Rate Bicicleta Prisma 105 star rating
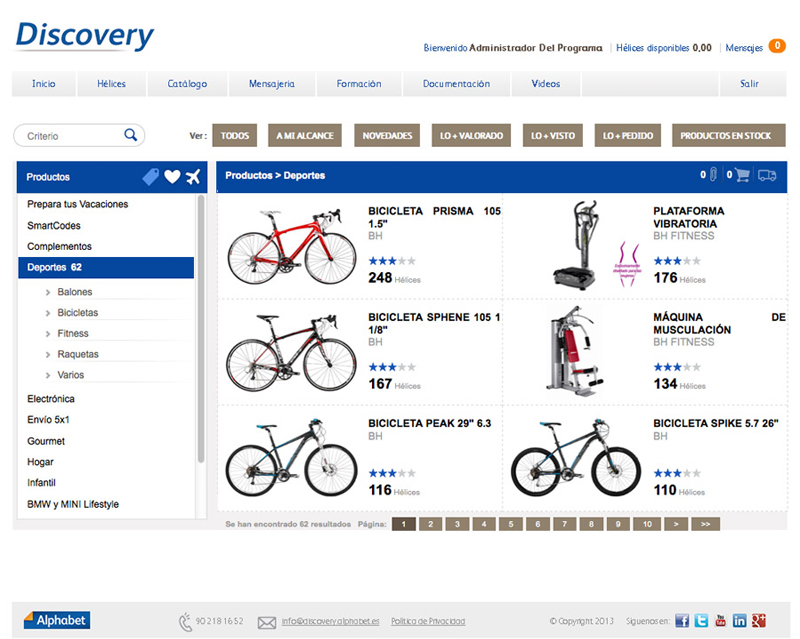 tap(392, 261)
